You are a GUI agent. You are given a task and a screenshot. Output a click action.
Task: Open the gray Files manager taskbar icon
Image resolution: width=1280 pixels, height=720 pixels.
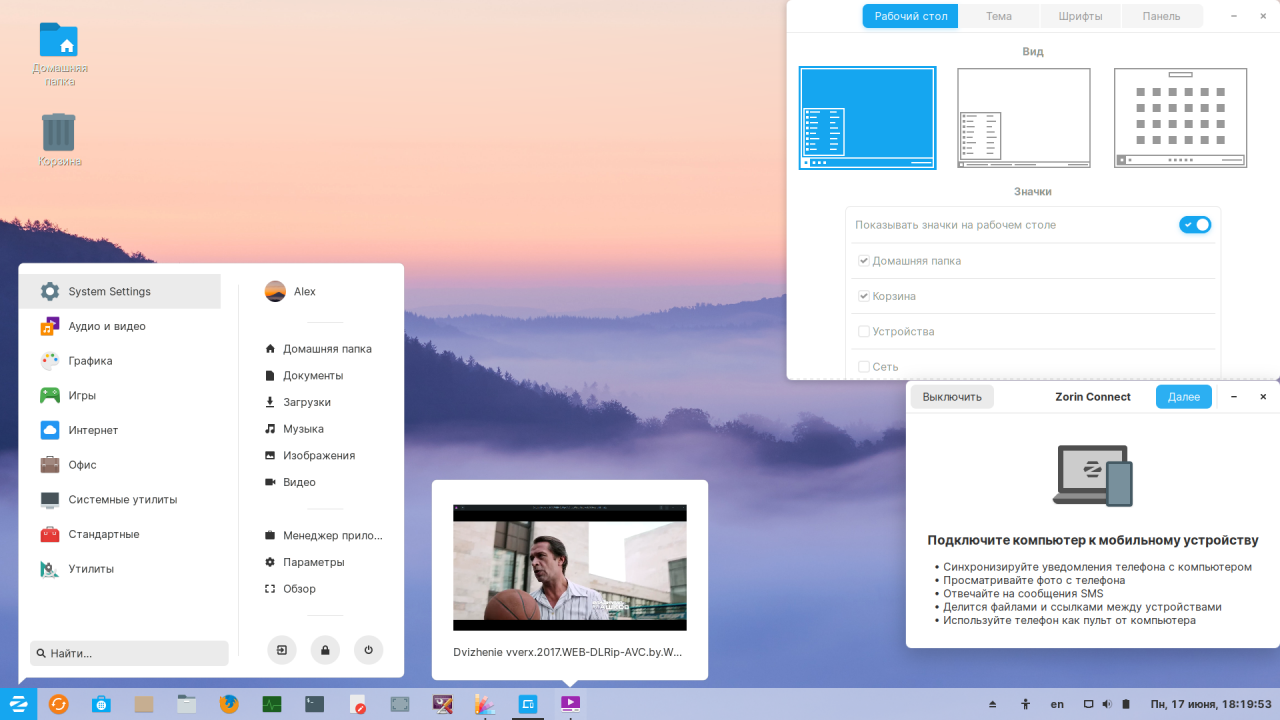coord(186,704)
